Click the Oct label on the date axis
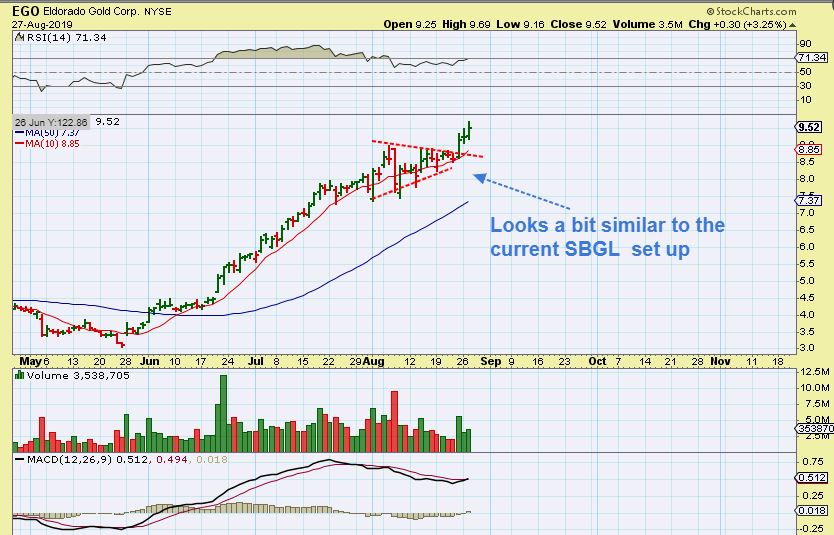Screen dimensions: 834x535 pyautogui.click(x=597, y=361)
